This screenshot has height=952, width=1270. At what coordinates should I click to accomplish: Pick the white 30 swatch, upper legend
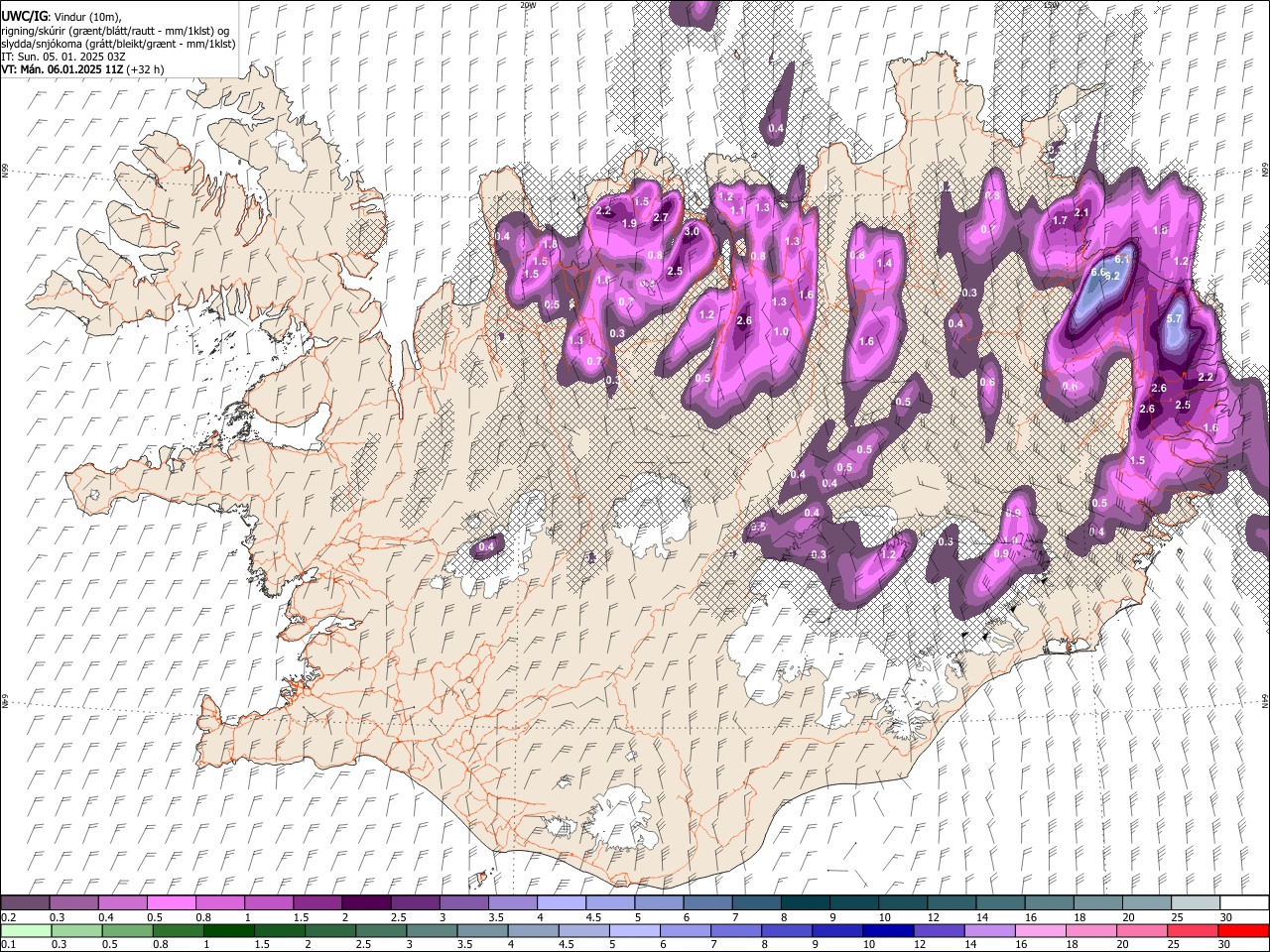point(1245,903)
